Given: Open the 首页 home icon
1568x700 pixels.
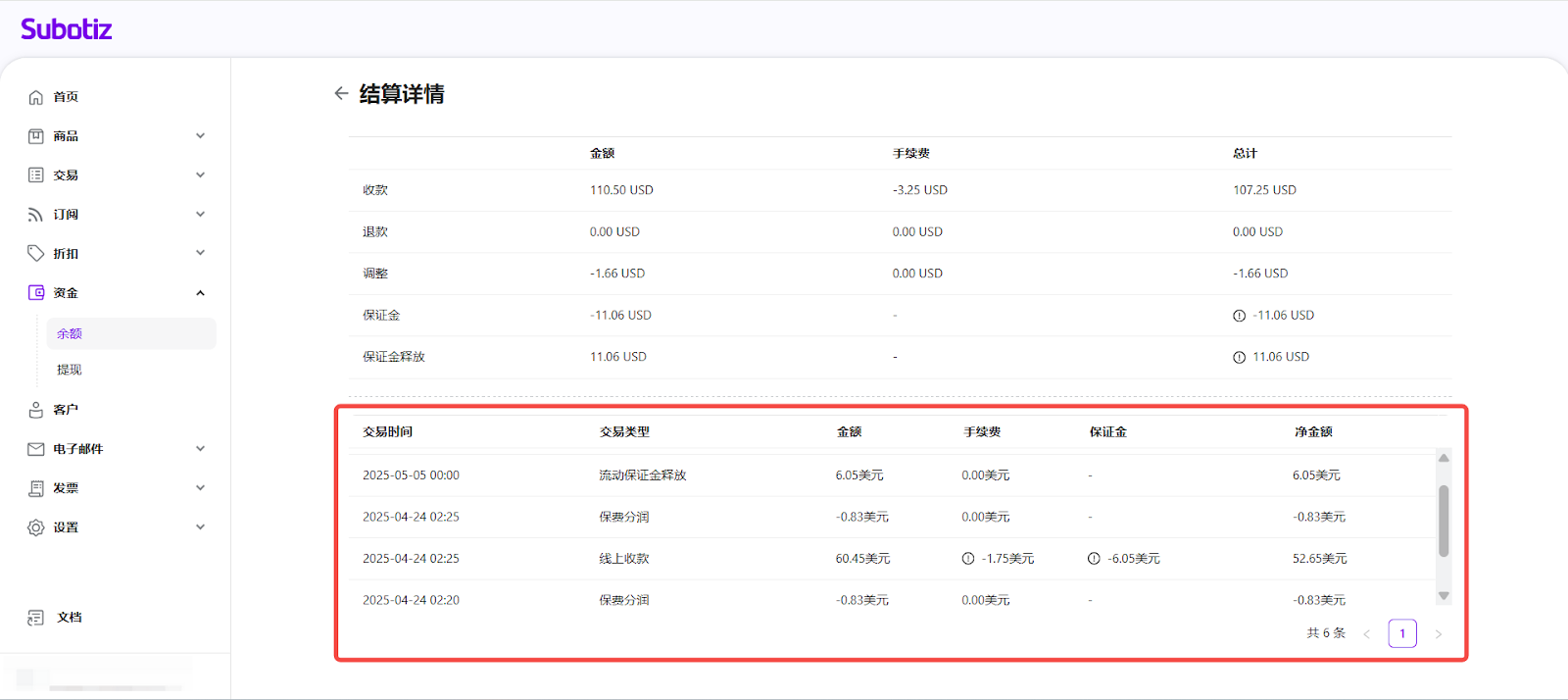Looking at the screenshot, I should (36, 97).
